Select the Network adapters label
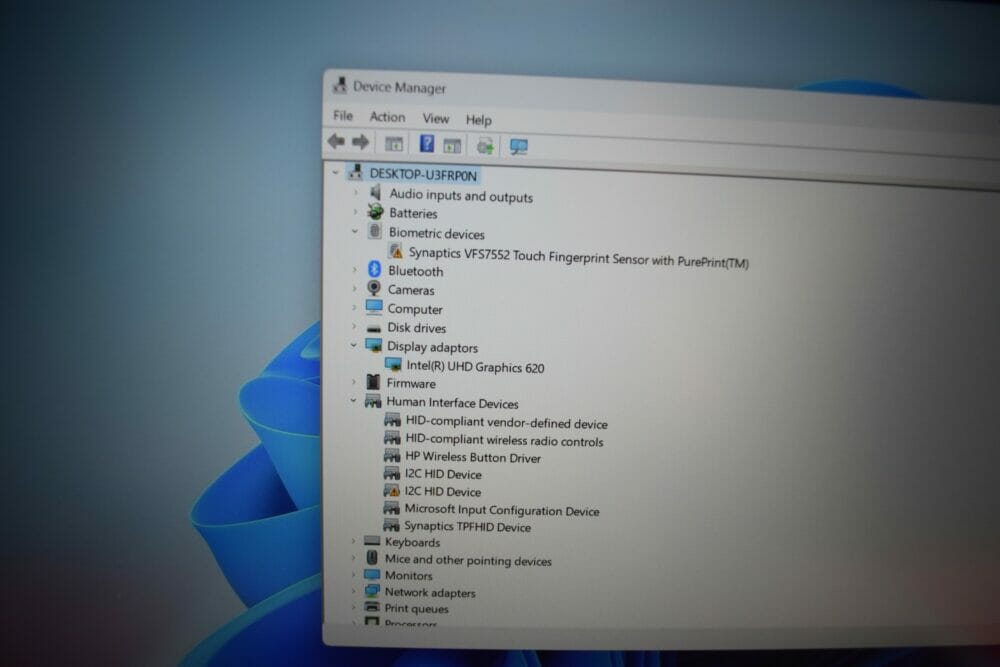 (430, 592)
